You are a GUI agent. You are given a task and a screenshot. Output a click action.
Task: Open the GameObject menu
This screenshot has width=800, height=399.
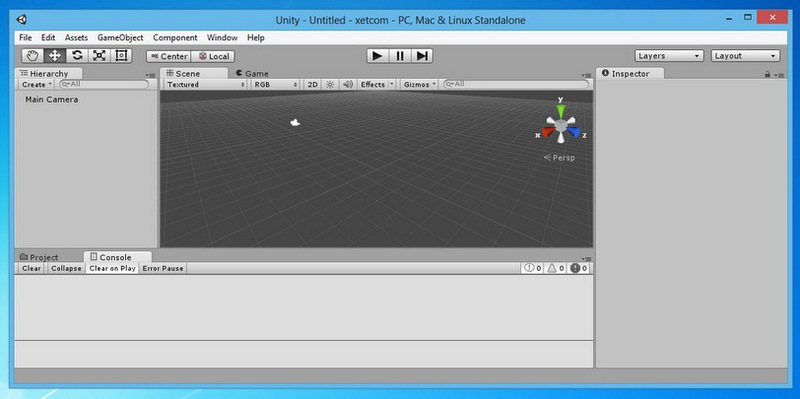coord(120,38)
